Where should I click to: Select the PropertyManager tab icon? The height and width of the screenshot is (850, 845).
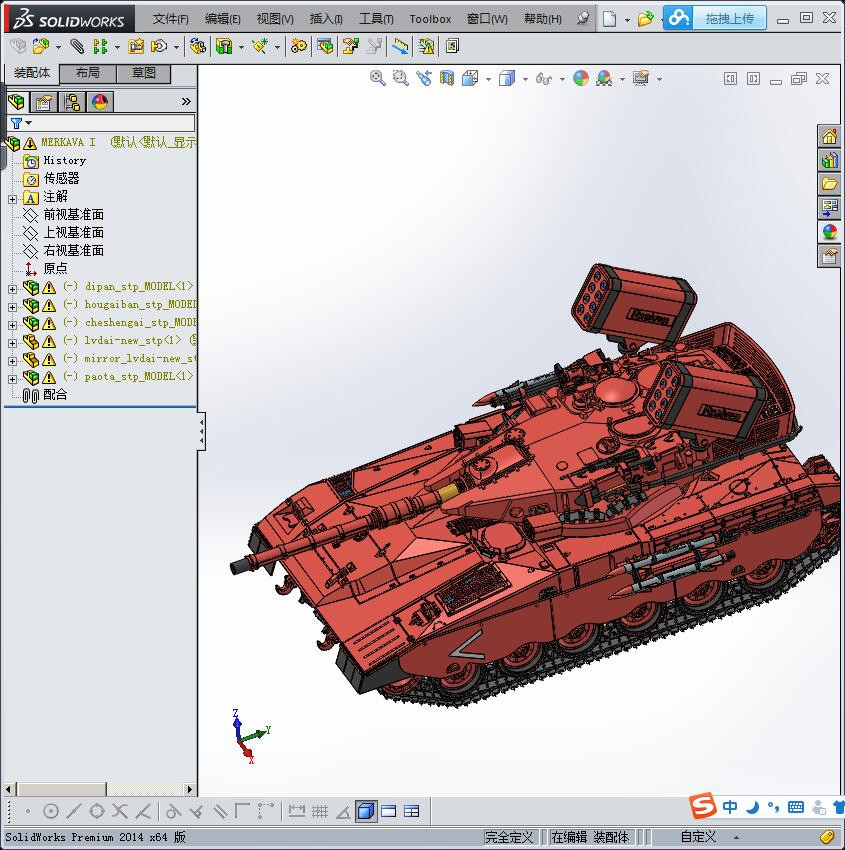43,102
